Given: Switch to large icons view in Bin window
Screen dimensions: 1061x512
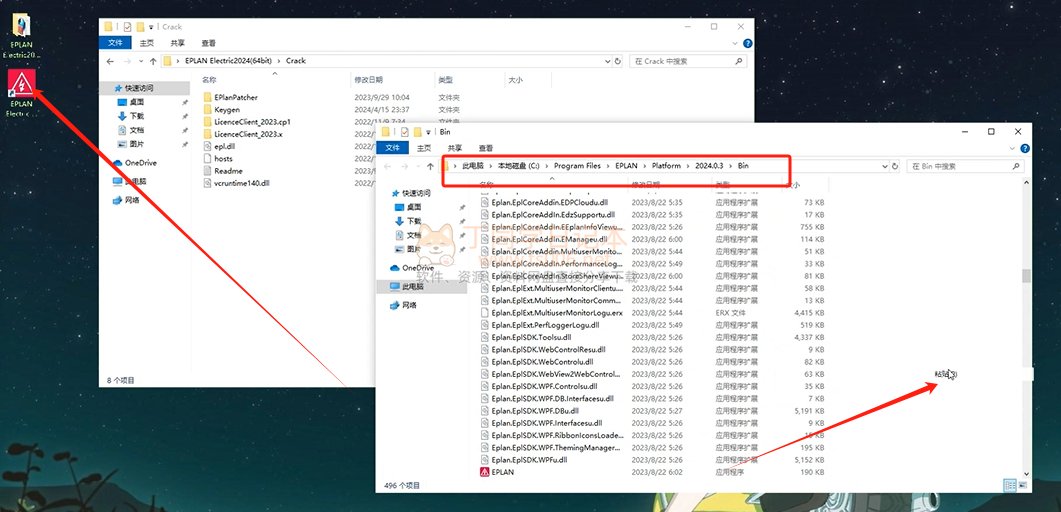Looking at the screenshot, I should [1023, 485].
